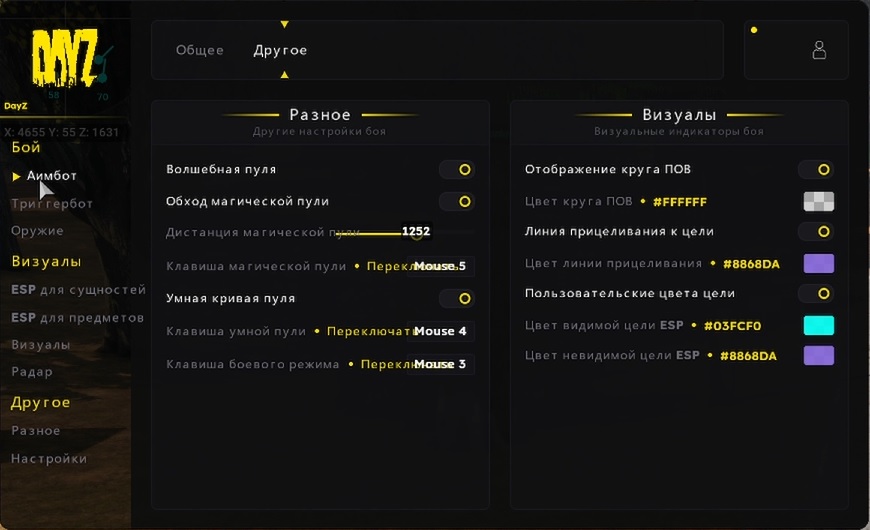The height and width of the screenshot is (530, 870).
Task: Click the yellow arrow below the Другое tab
Action: coord(284,75)
